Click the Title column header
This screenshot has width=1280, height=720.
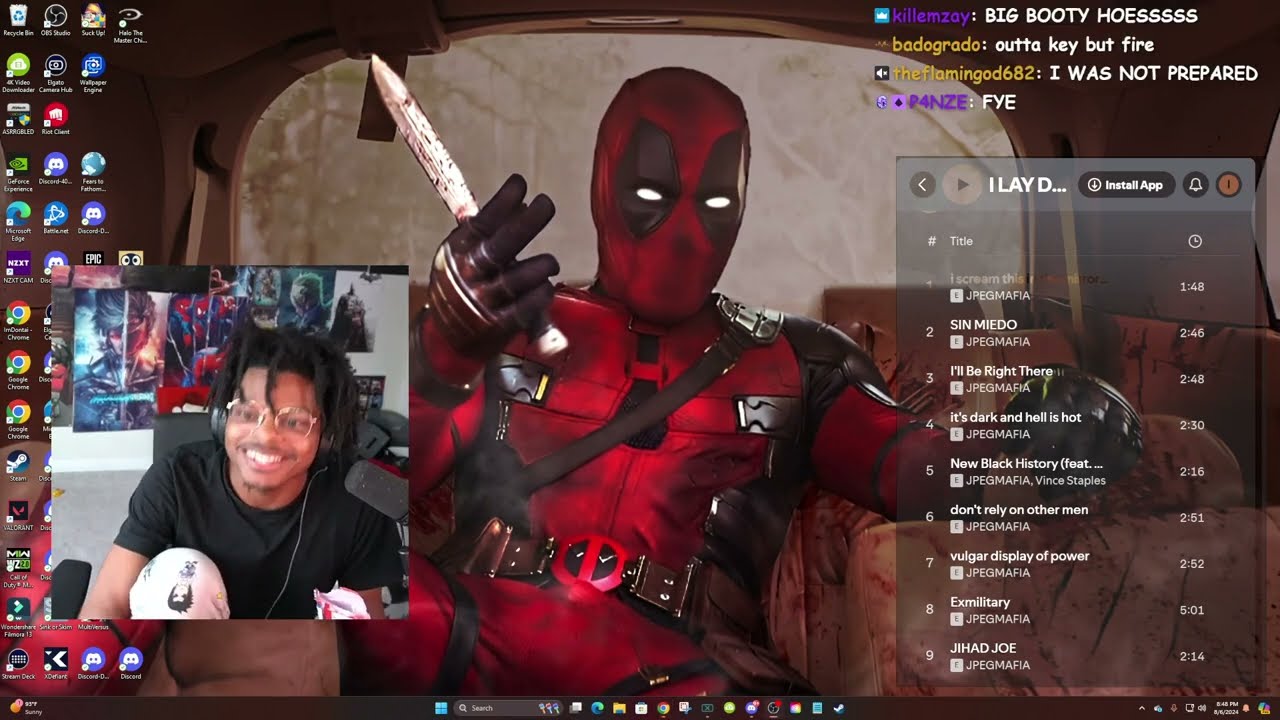(x=961, y=241)
